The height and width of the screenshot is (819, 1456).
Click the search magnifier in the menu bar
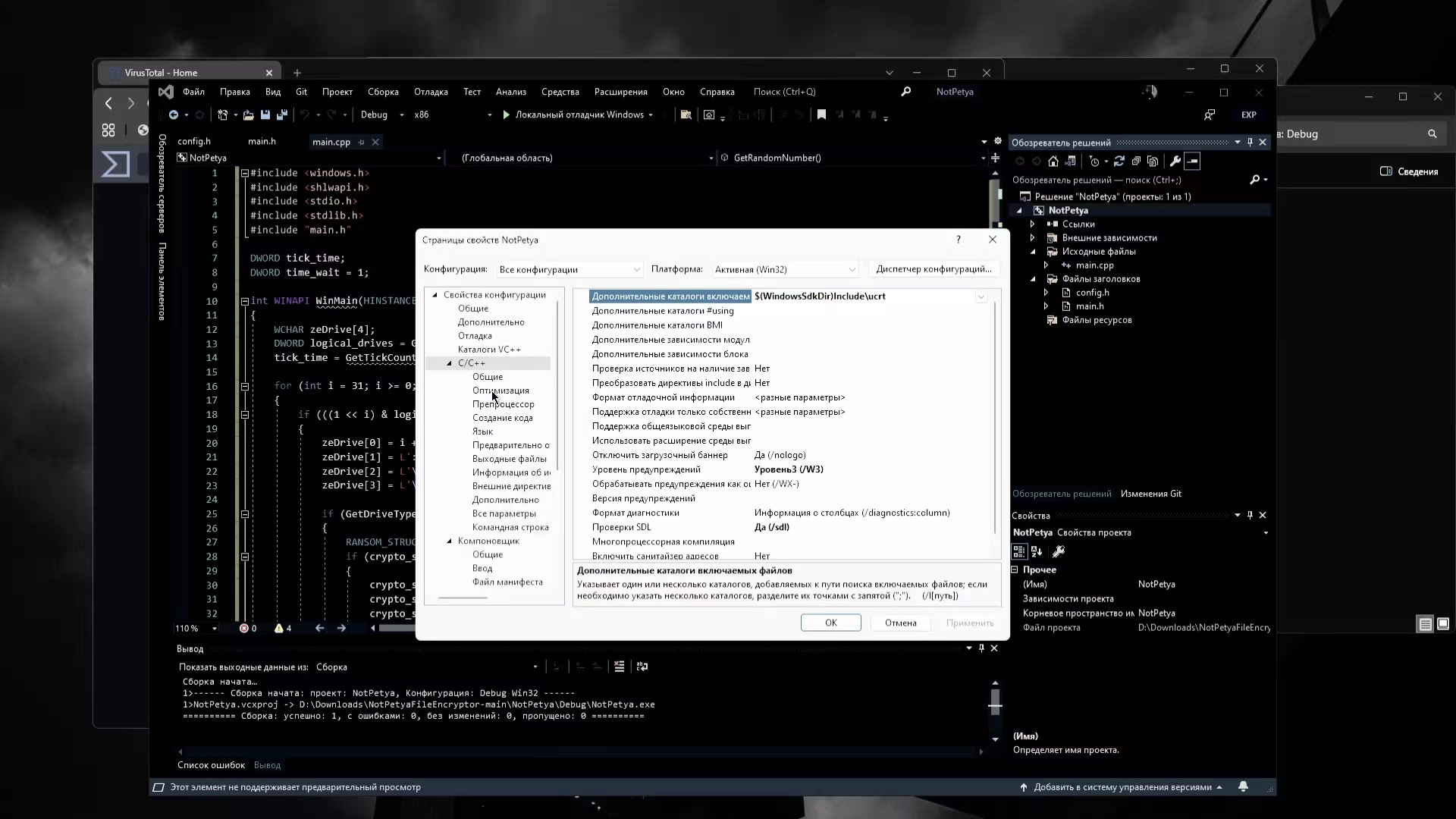coord(905,92)
